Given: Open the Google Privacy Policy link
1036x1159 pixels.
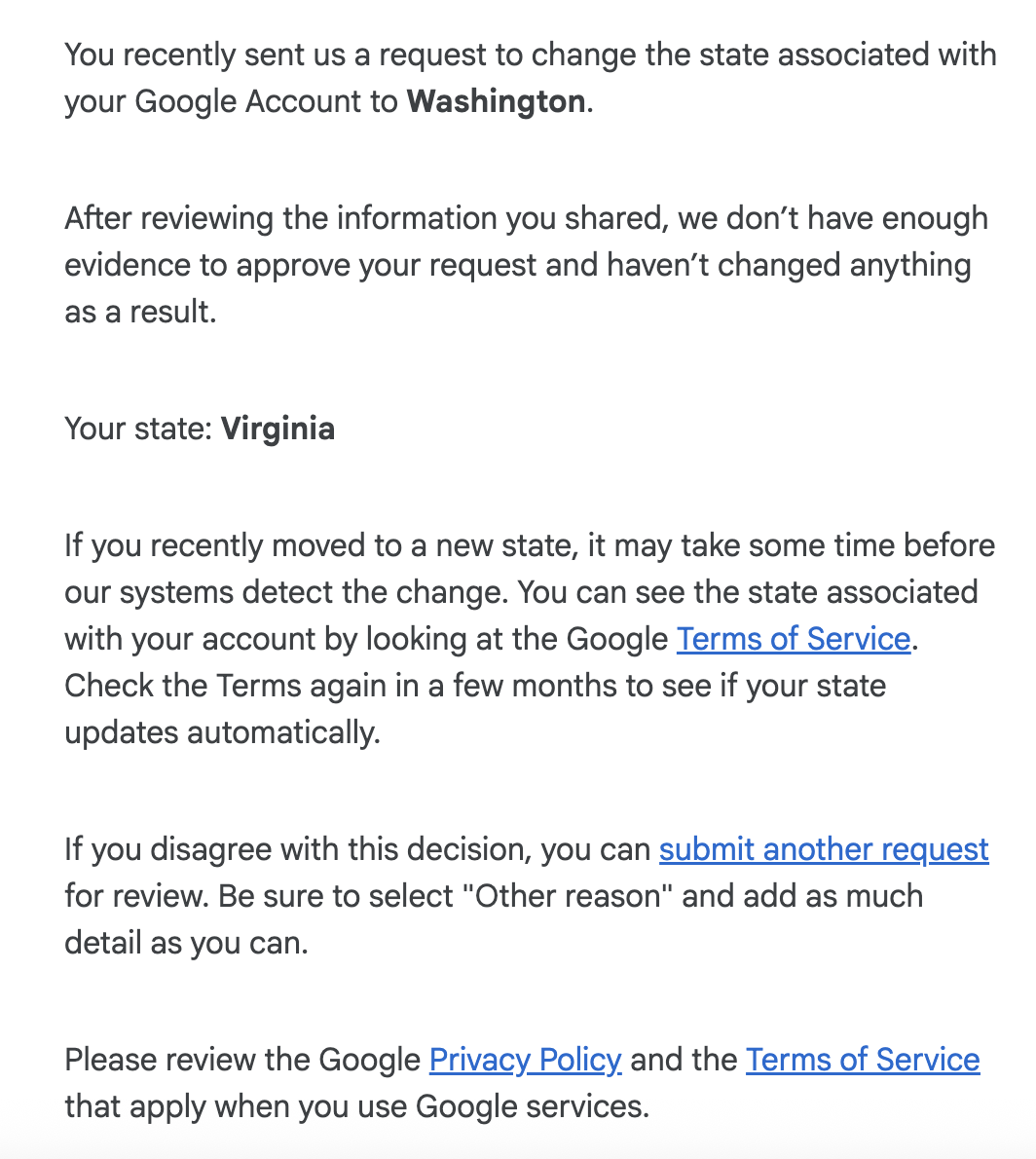Looking at the screenshot, I should (525, 1060).
